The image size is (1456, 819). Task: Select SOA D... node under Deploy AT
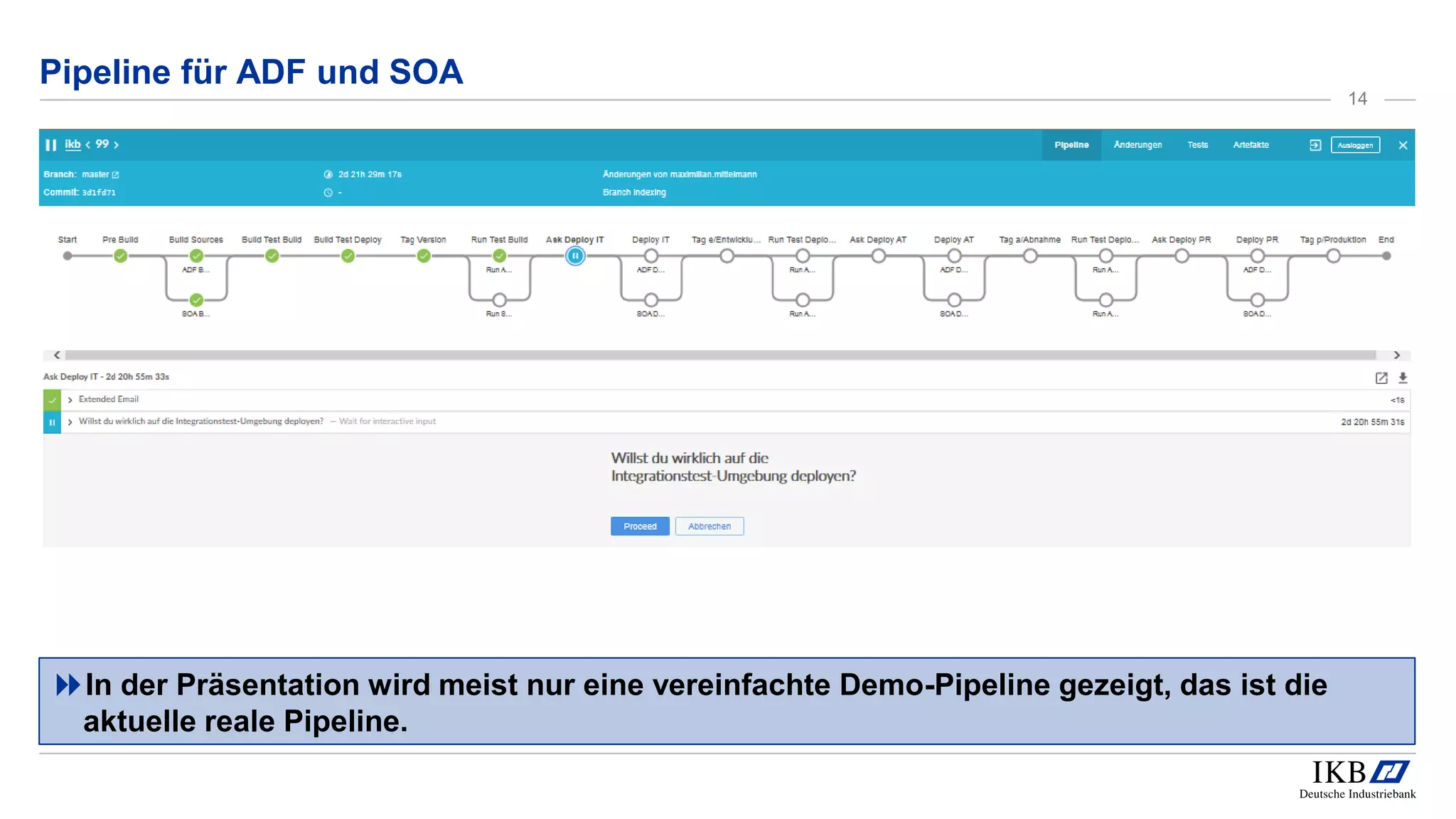(x=954, y=300)
